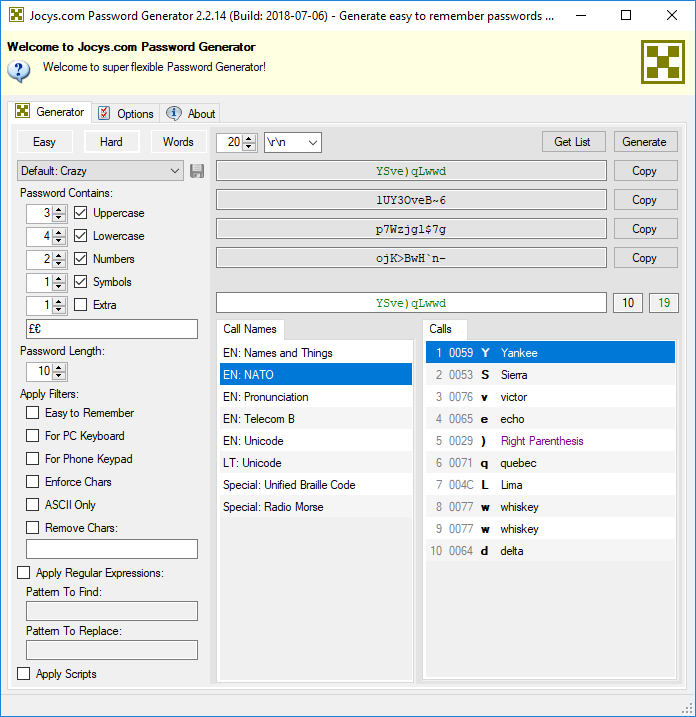The width and height of the screenshot is (696, 717).
Task: Click the password length box showing 10
Action: pos(628,303)
